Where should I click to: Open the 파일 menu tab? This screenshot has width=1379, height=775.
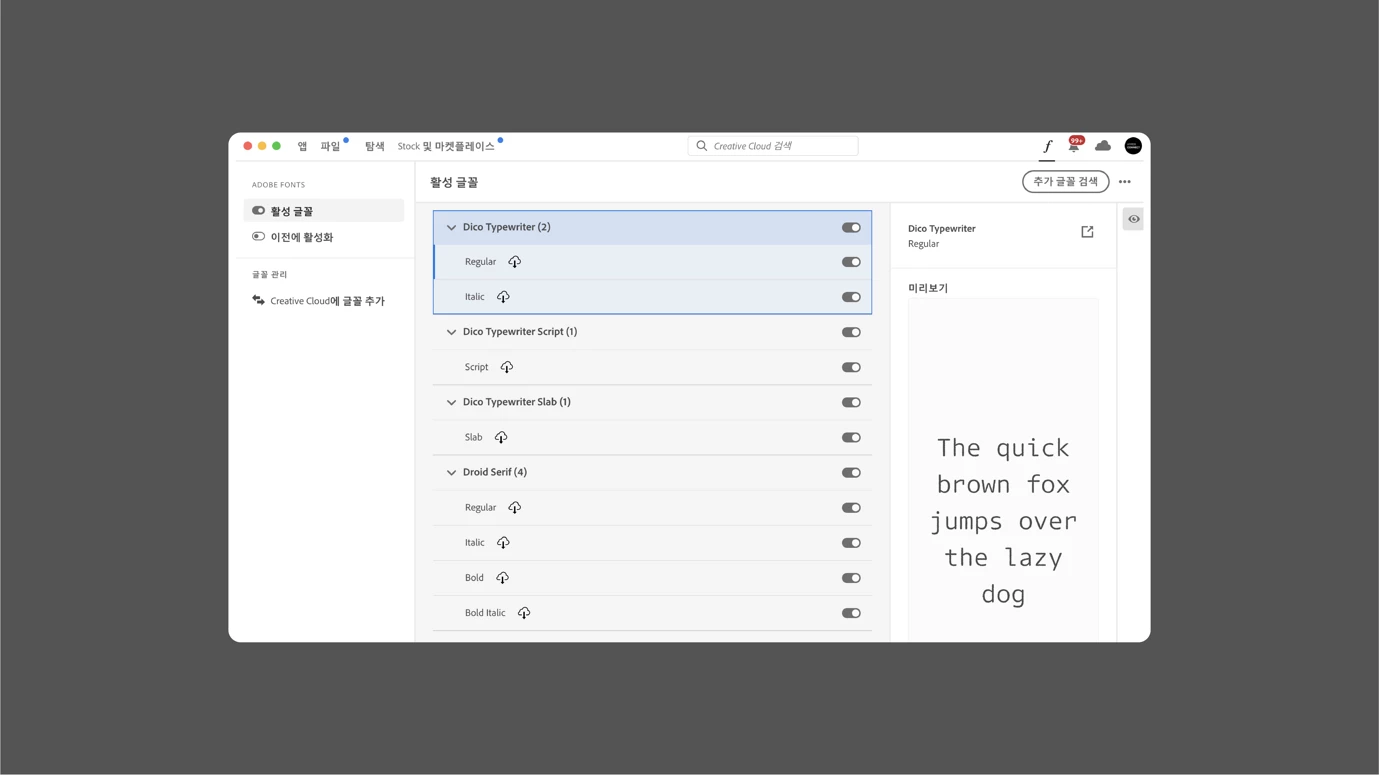pyautogui.click(x=331, y=146)
